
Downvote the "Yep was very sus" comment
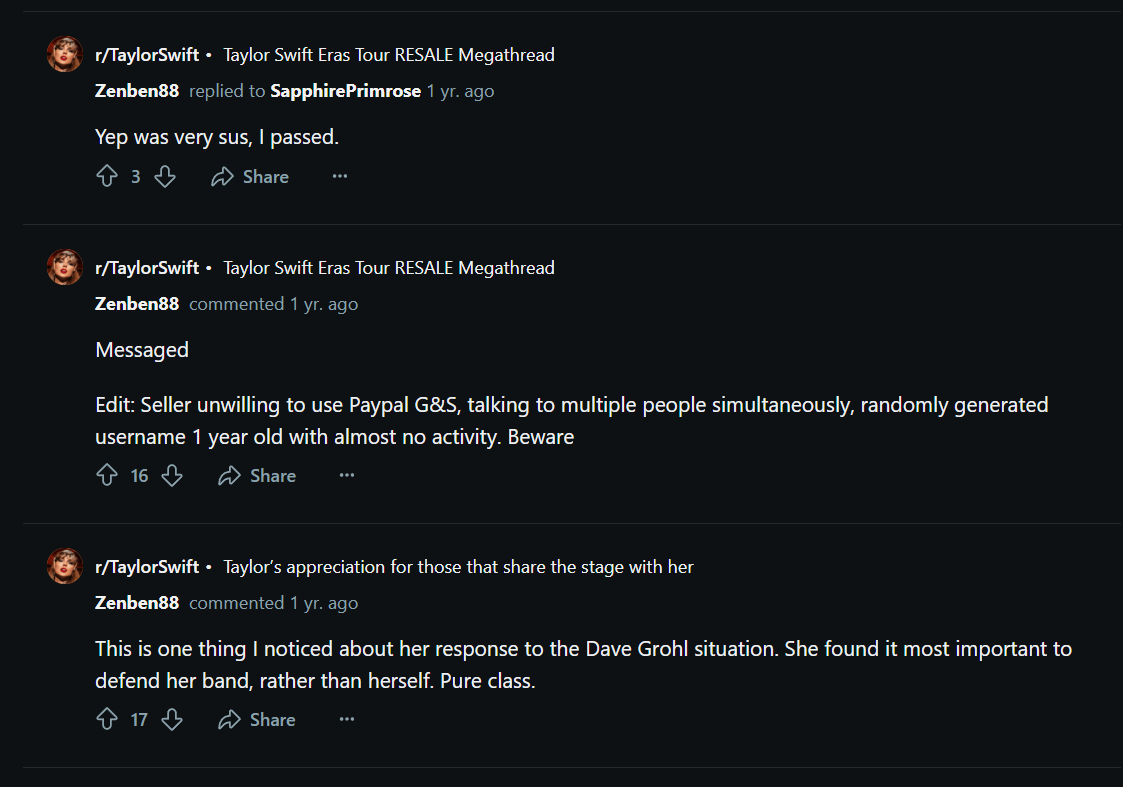[x=165, y=177]
